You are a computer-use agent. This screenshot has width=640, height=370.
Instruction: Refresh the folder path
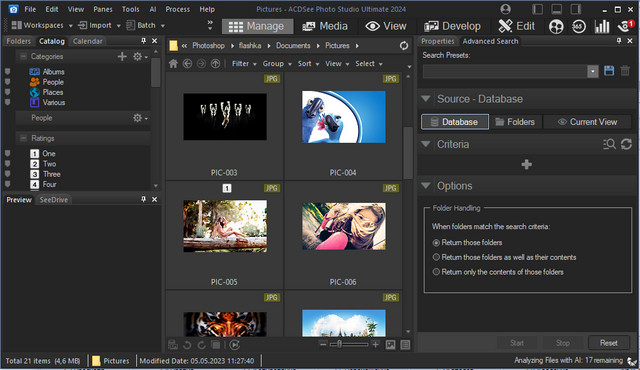[404, 46]
